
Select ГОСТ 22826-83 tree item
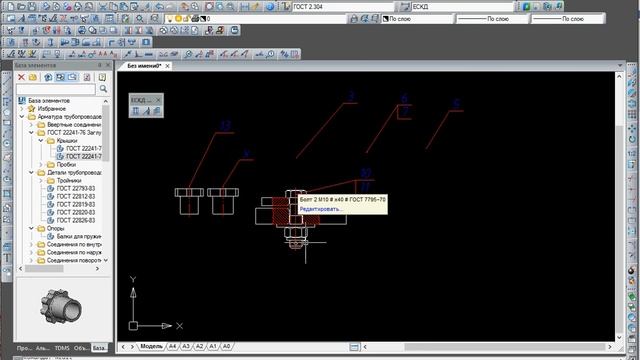pos(76,220)
